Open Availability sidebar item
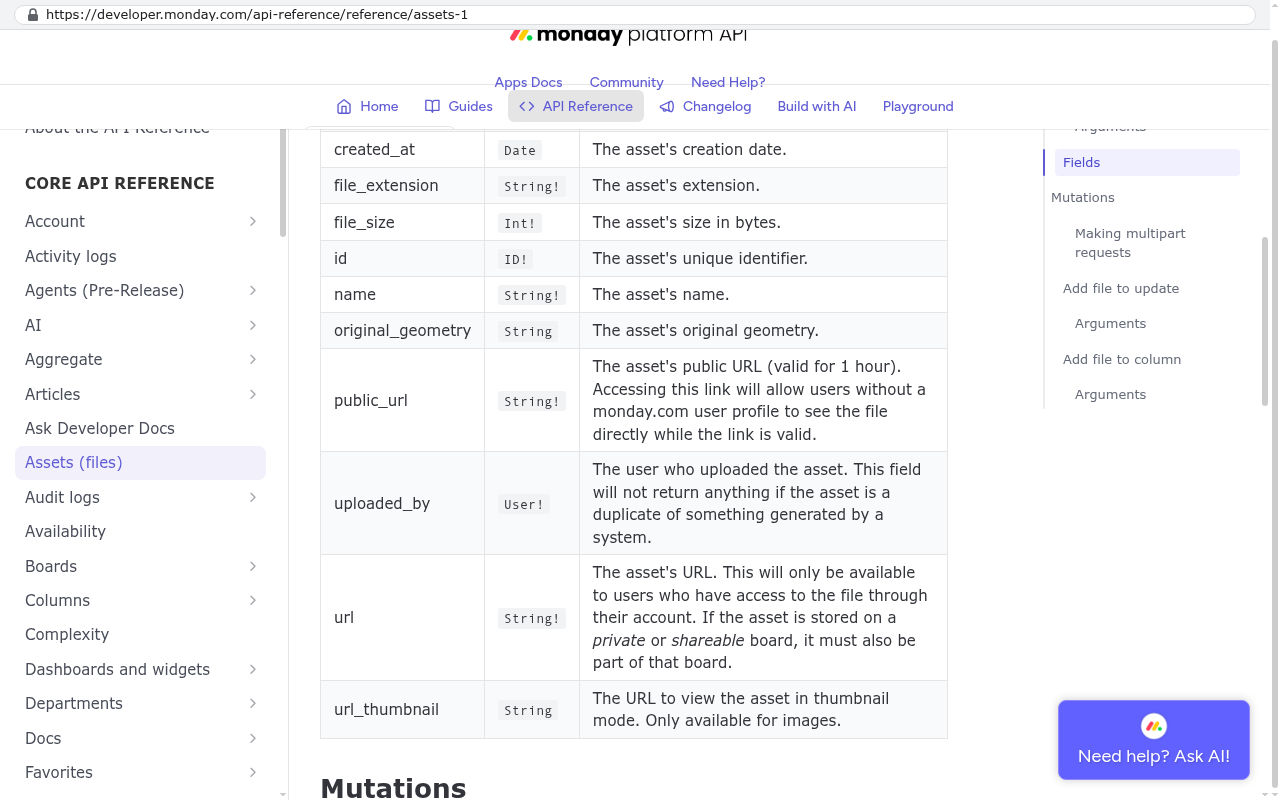 (x=140, y=531)
